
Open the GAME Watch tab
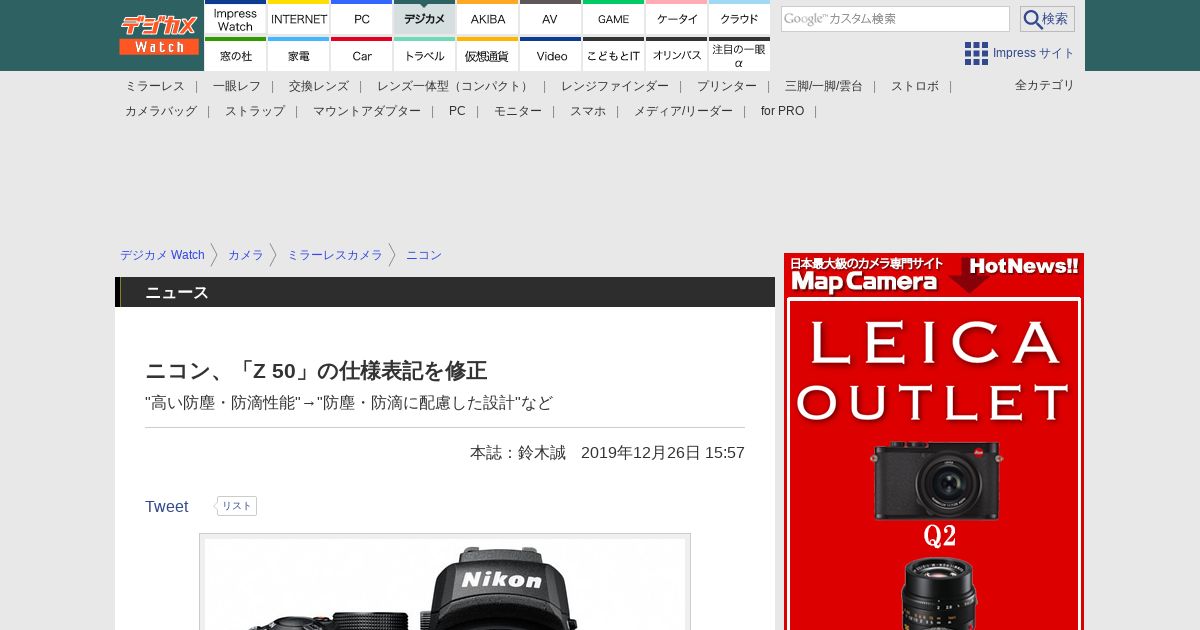pyautogui.click(x=614, y=17)
